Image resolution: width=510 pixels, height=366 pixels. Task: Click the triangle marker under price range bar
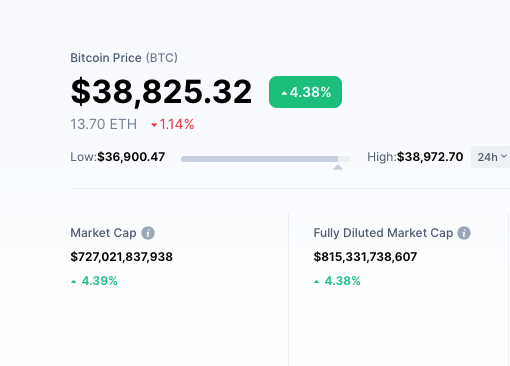tap(338, 167)
